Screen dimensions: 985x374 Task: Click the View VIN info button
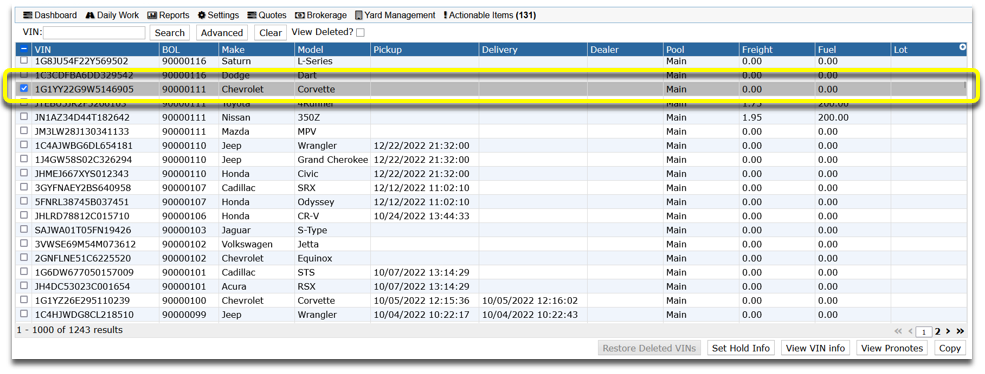click(815, 348)
